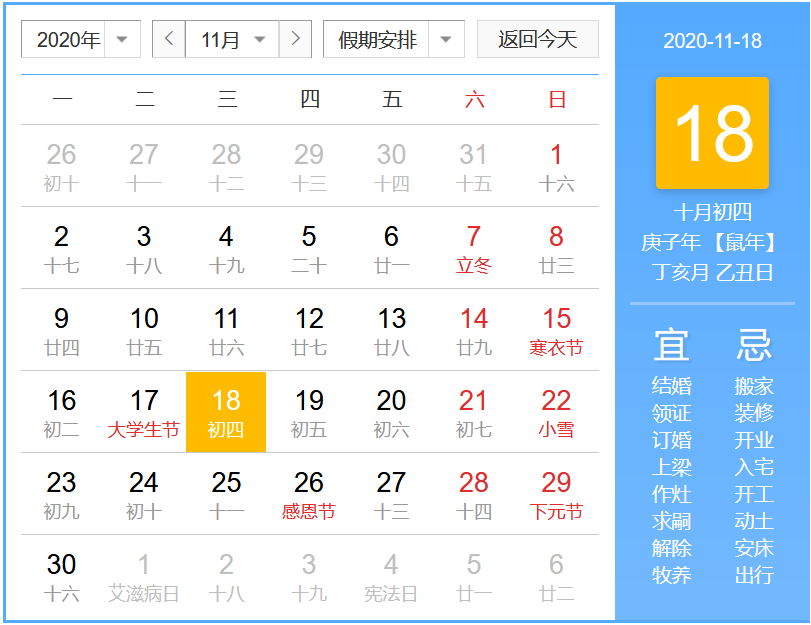Screen dimensions: 811x625
Task: Select November 7 立冬
Action: pyautogui.click(x=473, y=248)
